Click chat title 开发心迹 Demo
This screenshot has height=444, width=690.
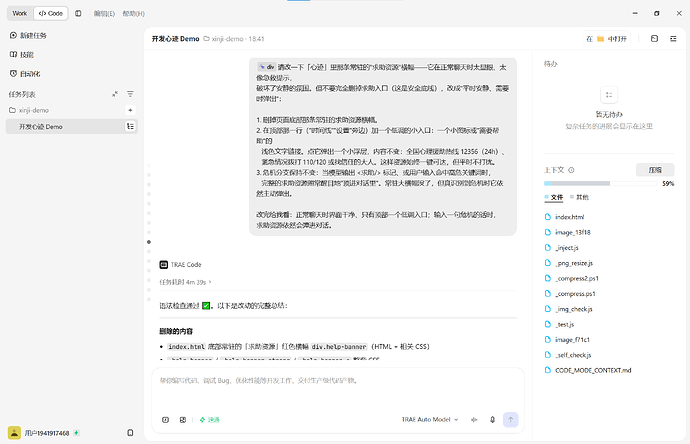(x=176, y=39)
